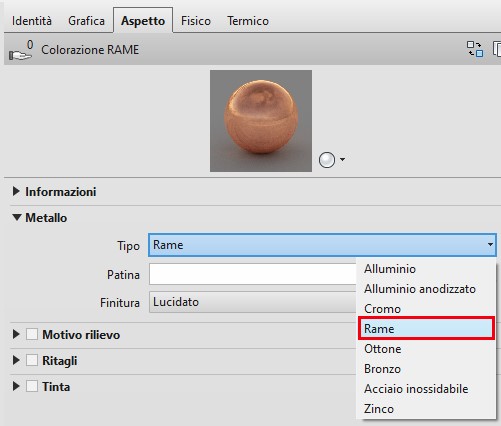
Task: Open the preview scene options dropdown arrow
Action: [342, 159]
